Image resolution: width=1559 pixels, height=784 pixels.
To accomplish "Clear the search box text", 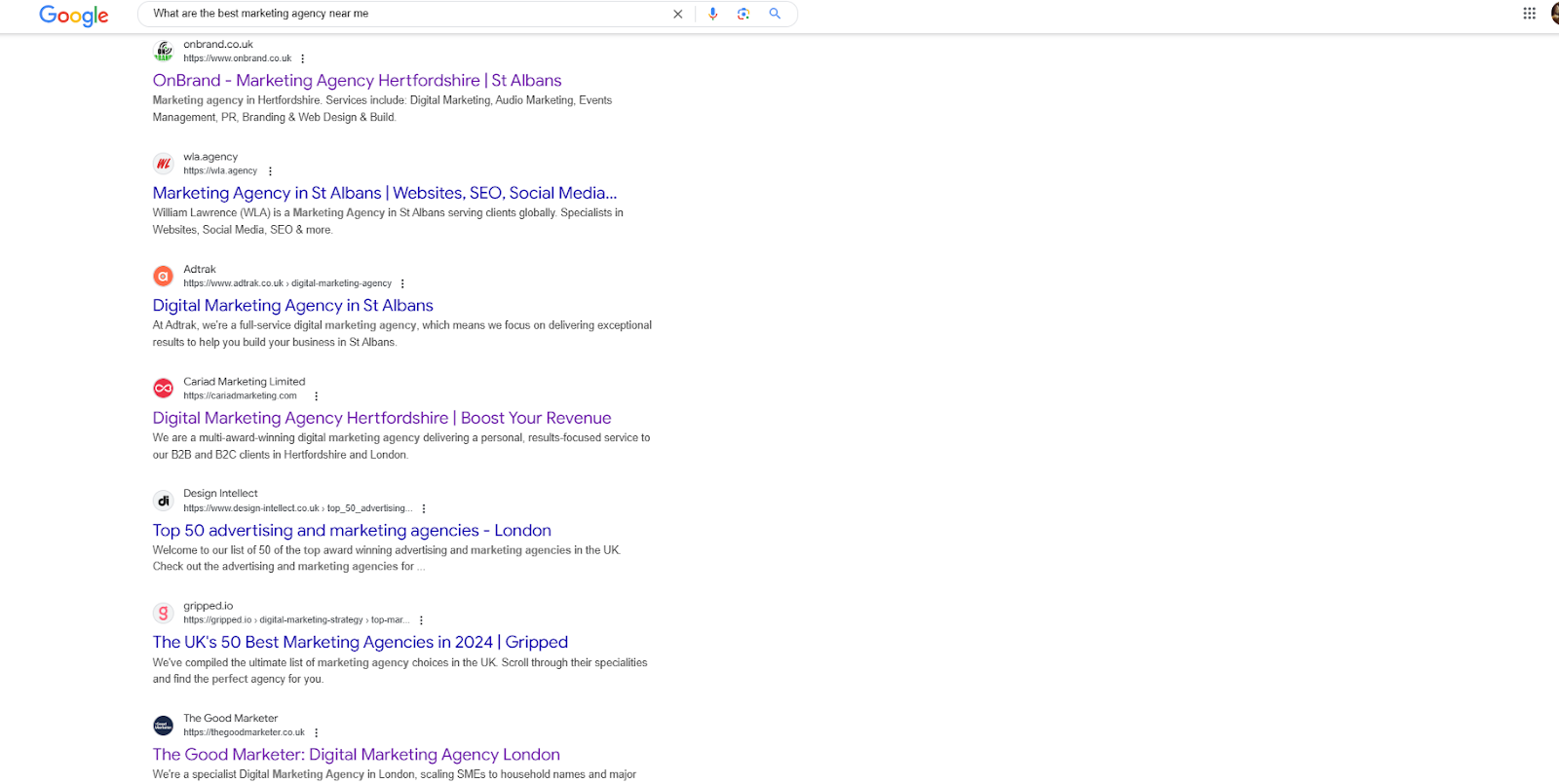I will [678, 15].
